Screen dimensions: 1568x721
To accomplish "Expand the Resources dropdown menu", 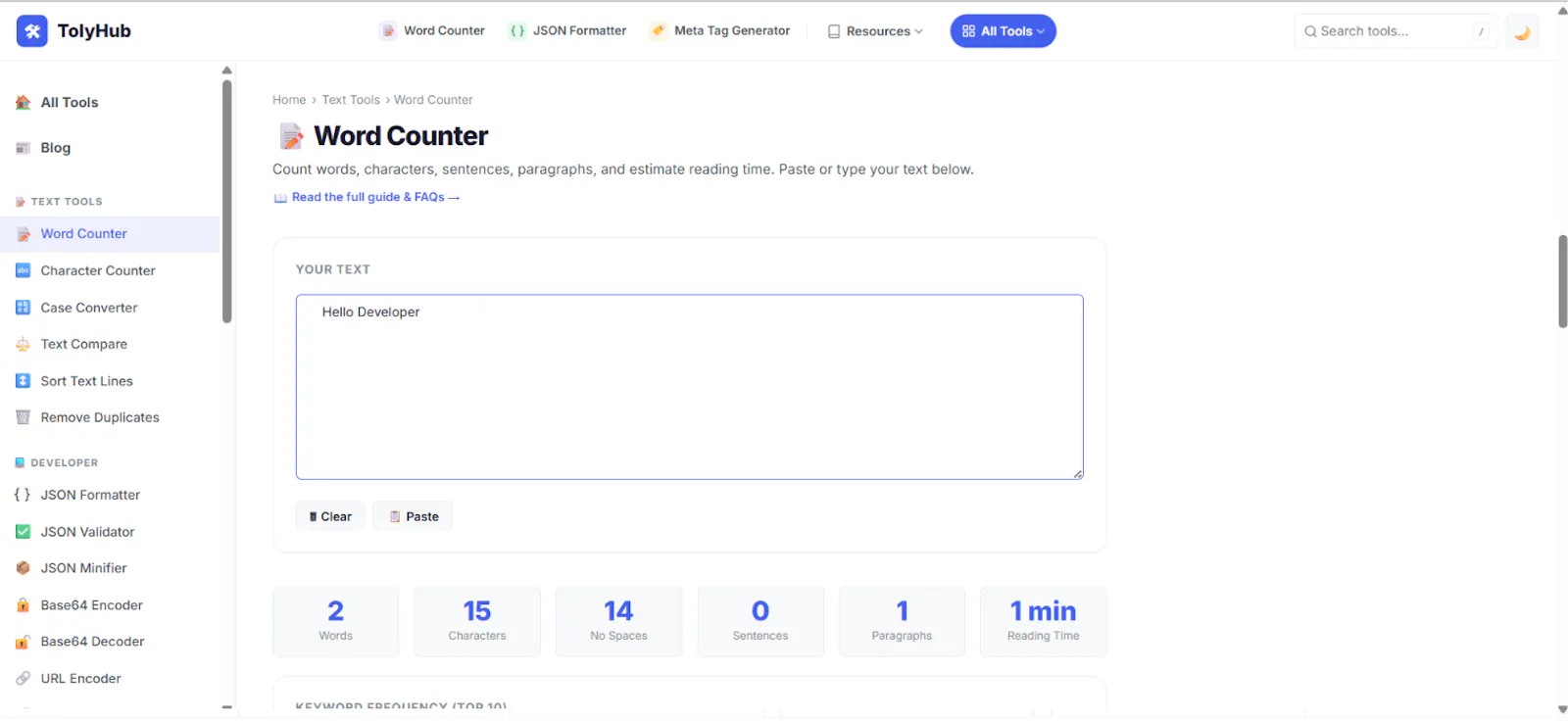I will [x=876, y=31].
